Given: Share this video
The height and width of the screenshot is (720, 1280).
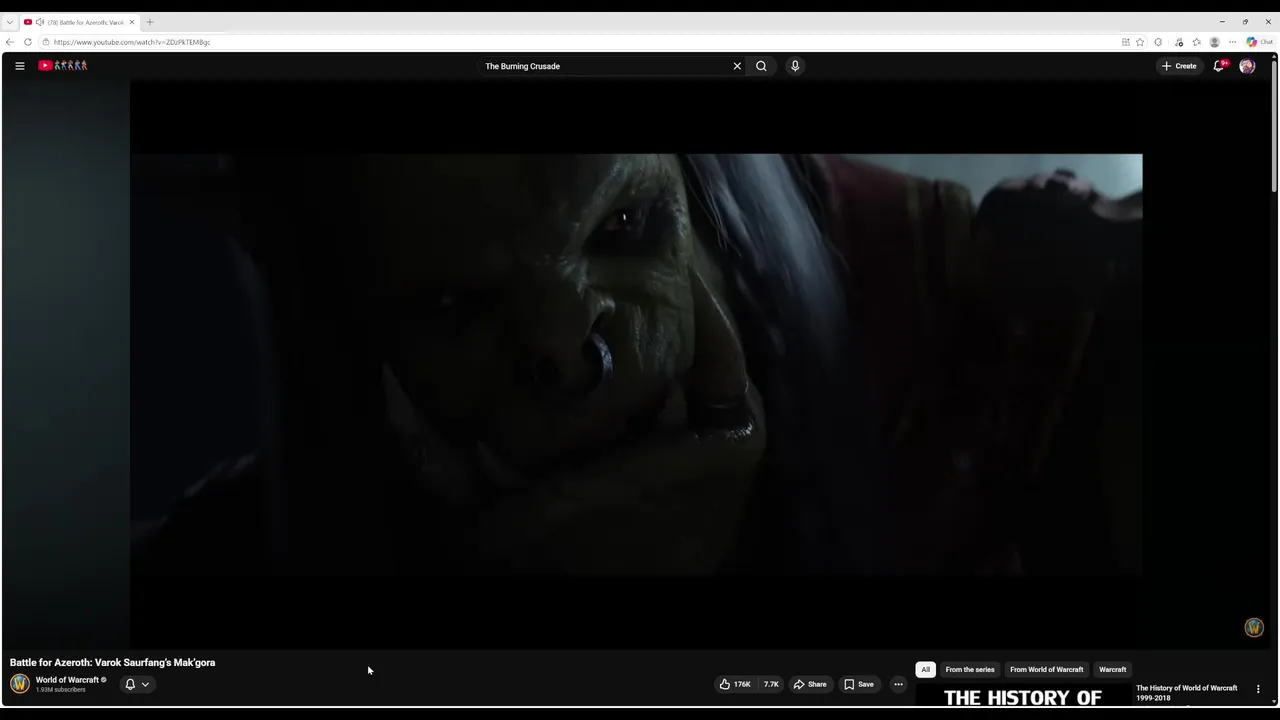Looking at the screenshot, I should point(810,684).
